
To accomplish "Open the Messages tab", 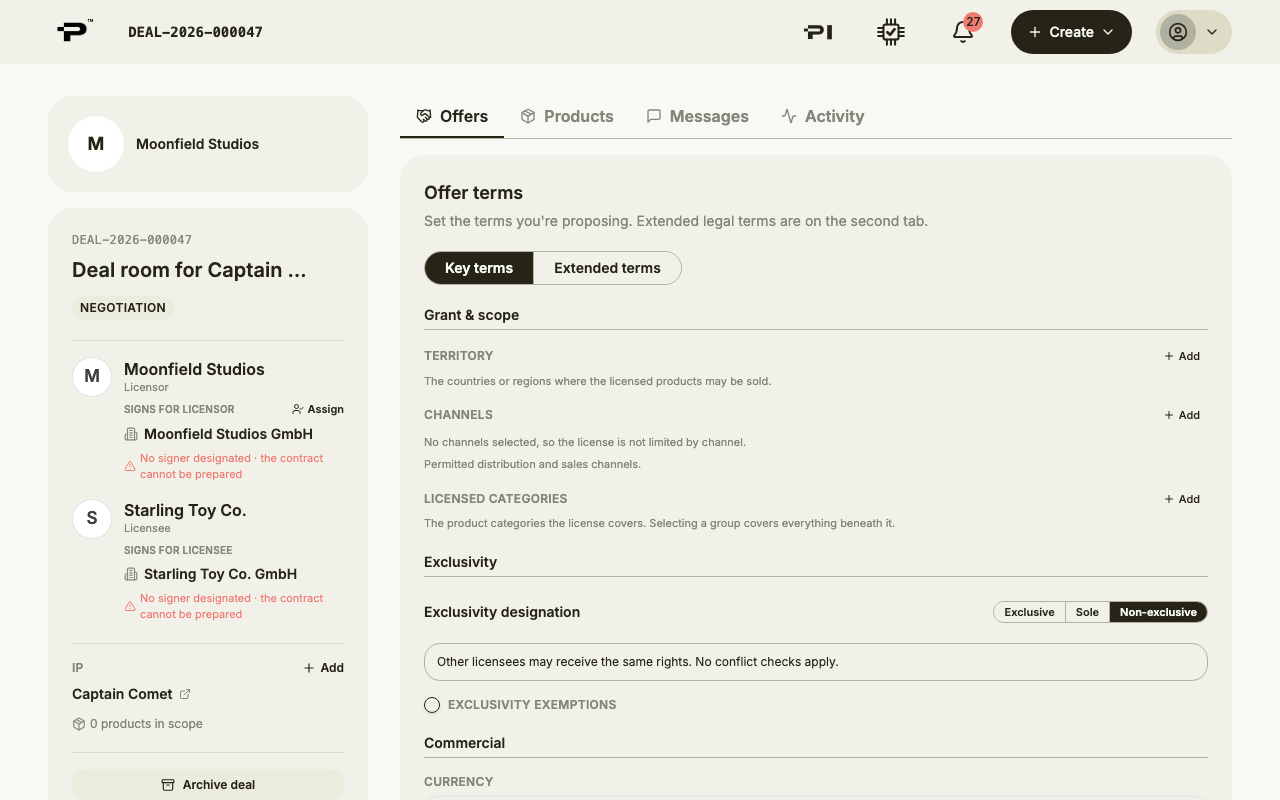I will (x=697, y=116).
